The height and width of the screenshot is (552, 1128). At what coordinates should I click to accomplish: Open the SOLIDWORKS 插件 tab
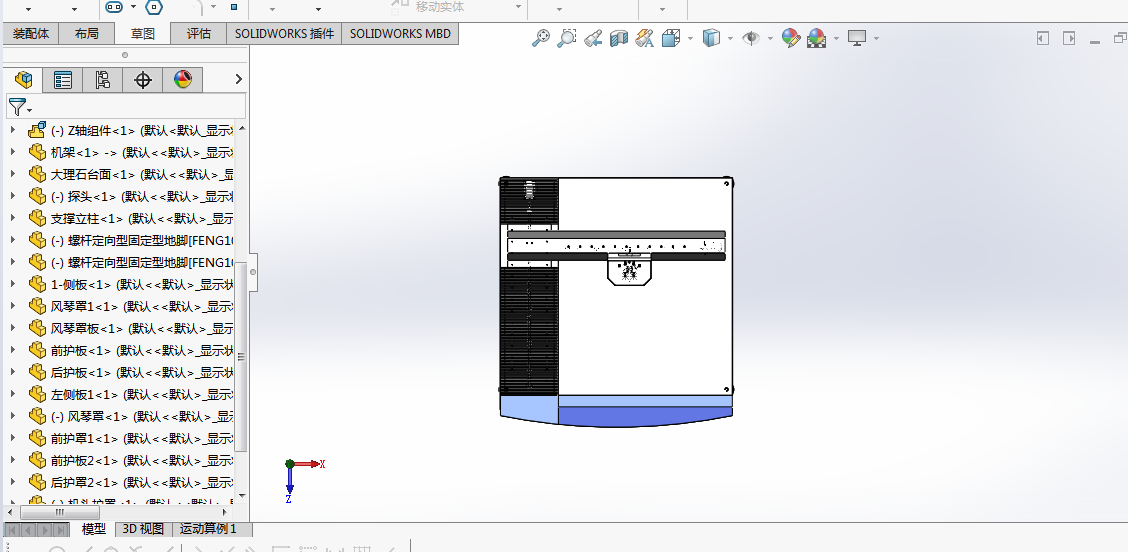tap(284, 34)
